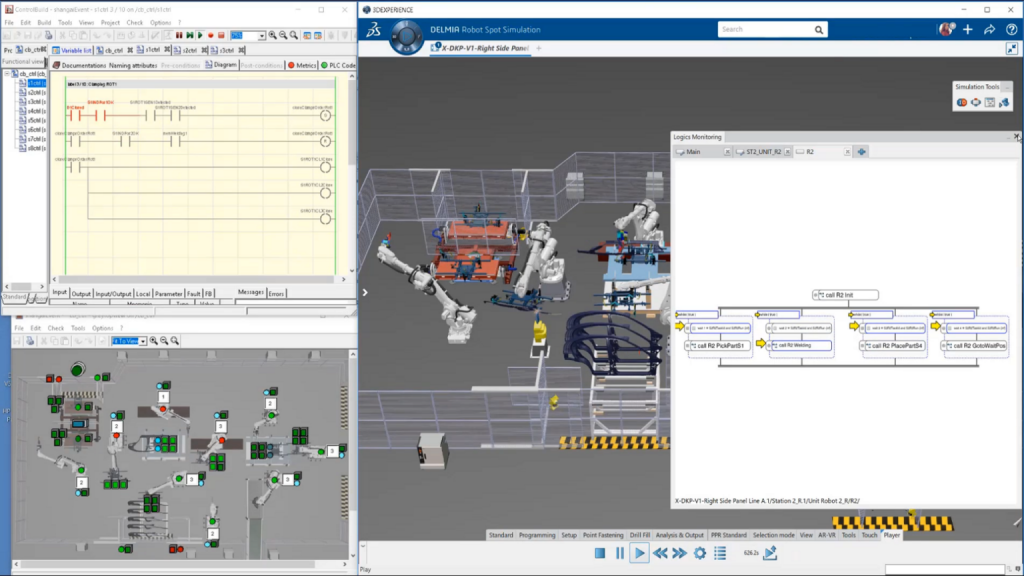Stop the simulation in the player bar

coord(600,553)
